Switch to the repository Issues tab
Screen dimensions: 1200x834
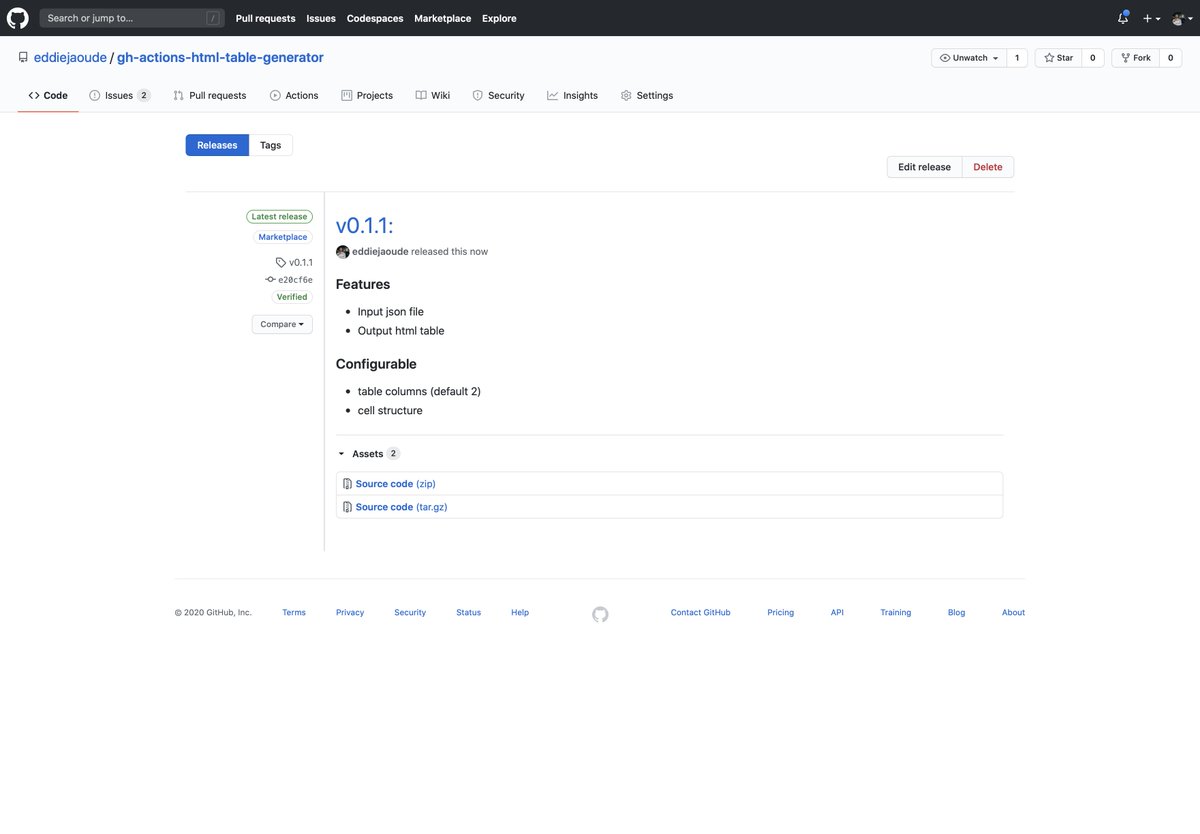click(119, 96)
